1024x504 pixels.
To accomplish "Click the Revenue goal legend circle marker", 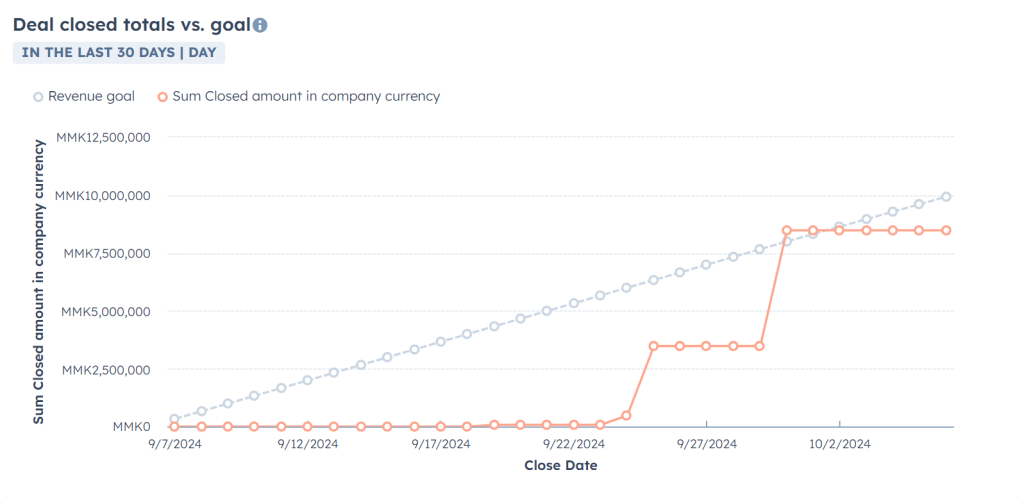I will click(39, 97).
